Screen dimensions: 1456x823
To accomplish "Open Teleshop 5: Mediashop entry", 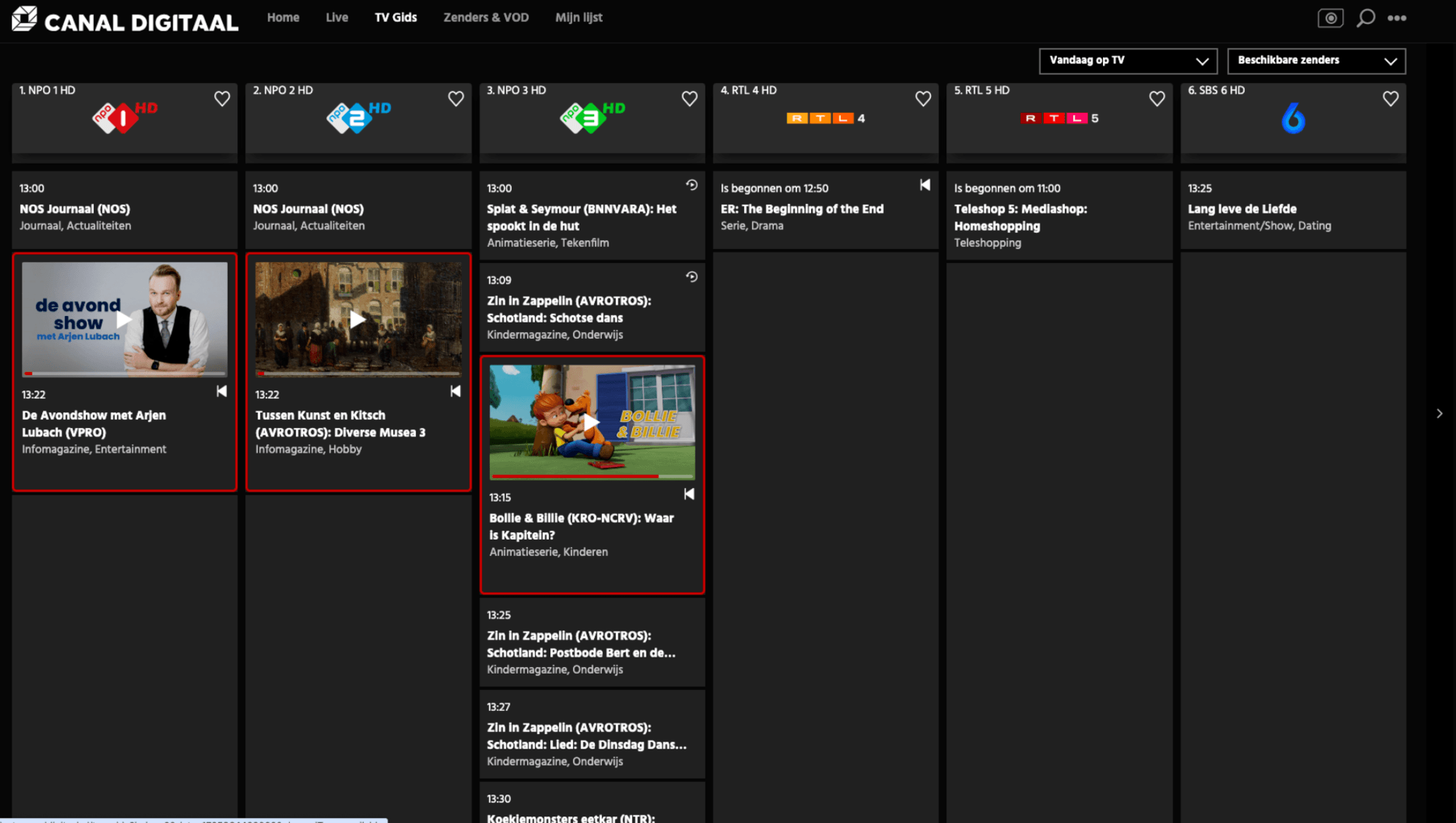I will coord(1059,216).
